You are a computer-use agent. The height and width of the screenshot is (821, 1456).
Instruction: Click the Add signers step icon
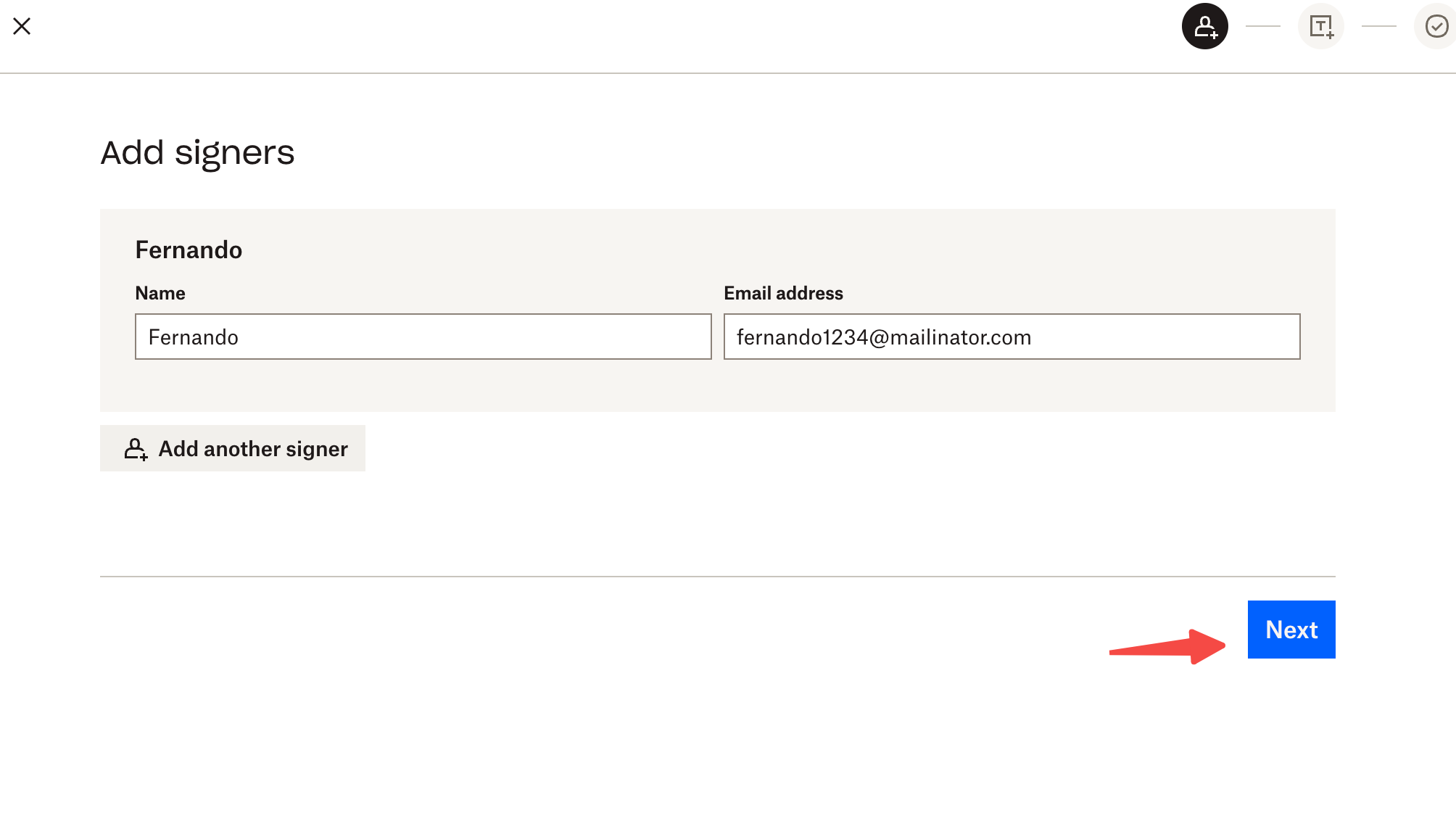click(x=1204, y=26)
